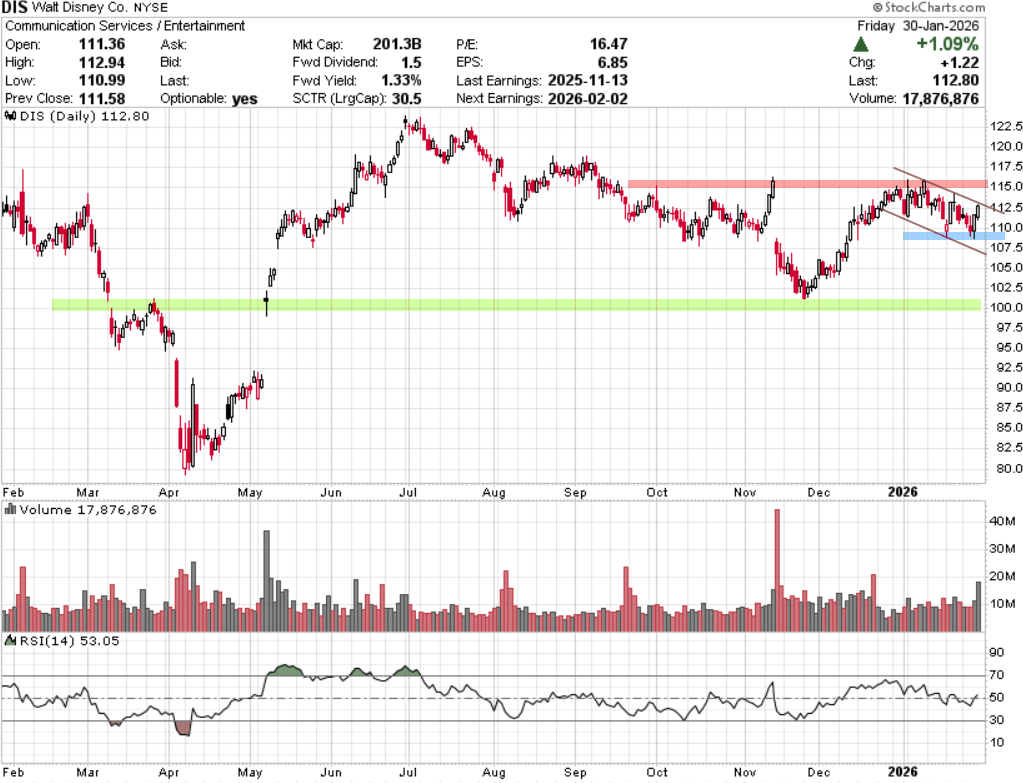This screenshot has width=1023, height=783.
Task: Click the NYSE exchange label
Action: click(x=151, y=8)
